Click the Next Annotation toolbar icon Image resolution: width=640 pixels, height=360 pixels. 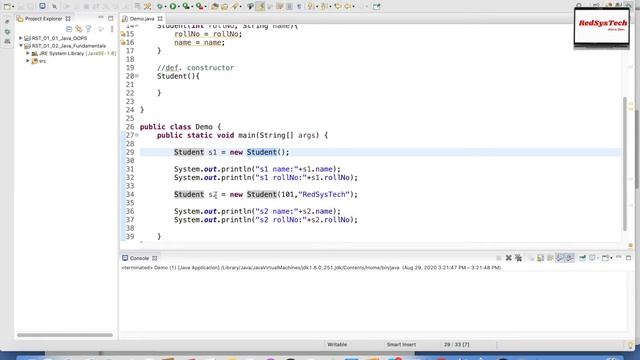click(x=311, y=6)
